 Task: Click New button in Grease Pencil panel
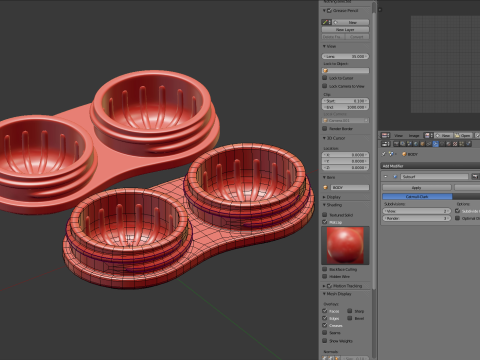[x=351, y=22]
